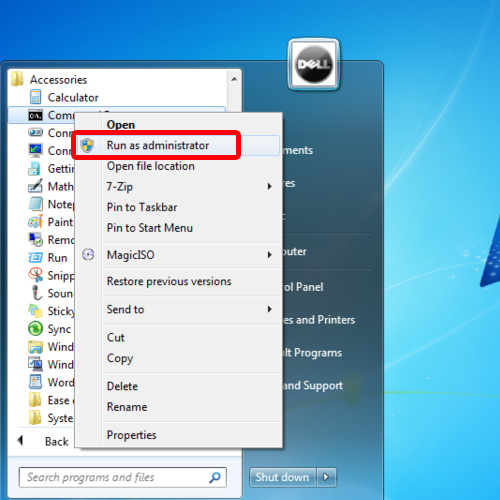
Task: Open Default Programs link
Action: pos(312,353)
